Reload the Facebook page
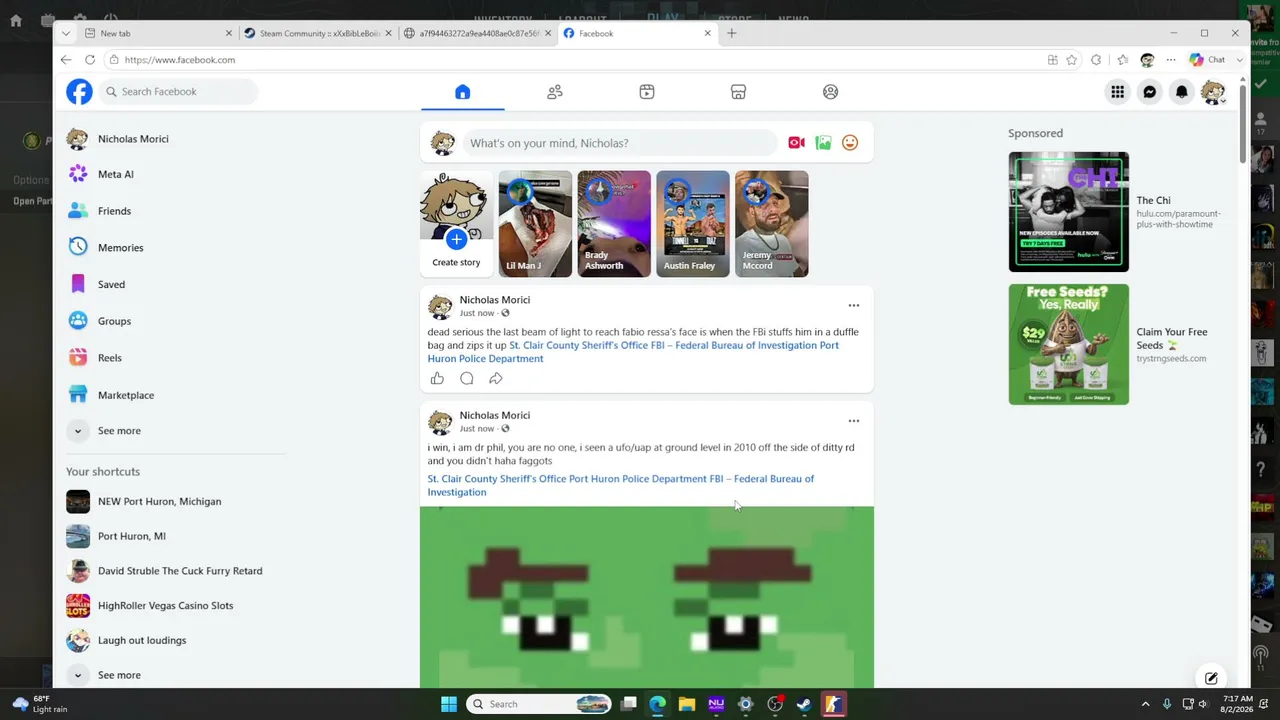Viewport: 1280px width, 720px height. [x=90, y=60]
